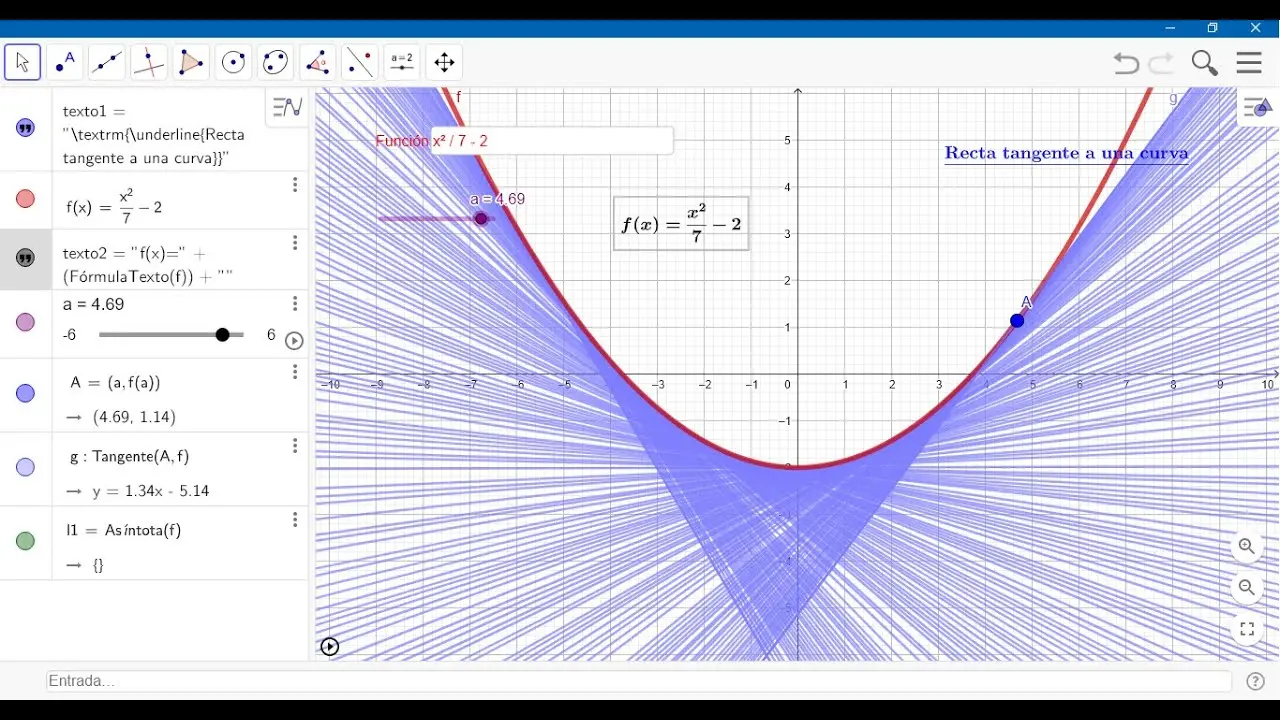The image size is (1280, 720).
Task: Select the Circle with Center tool
Action: 233,62
